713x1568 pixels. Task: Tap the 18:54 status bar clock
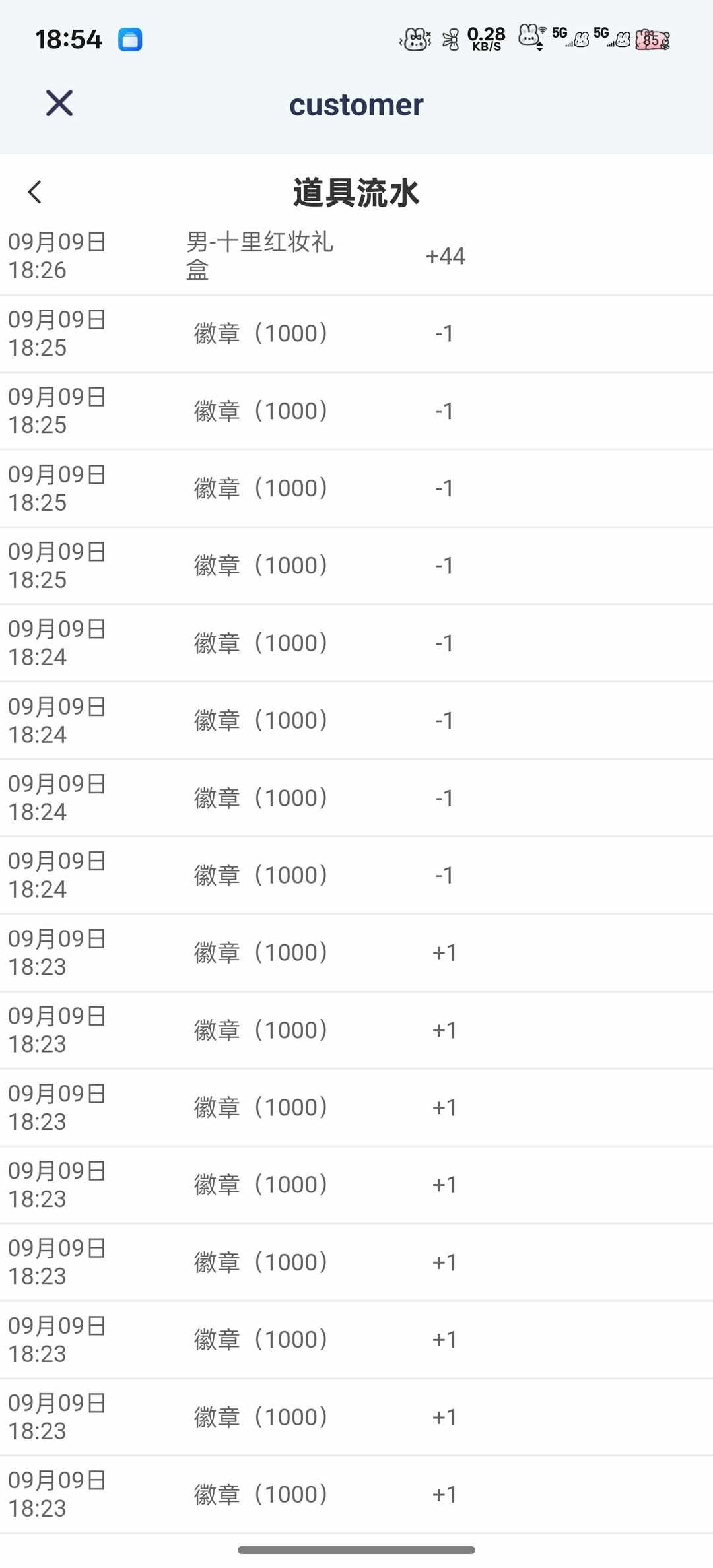[69, 40]
